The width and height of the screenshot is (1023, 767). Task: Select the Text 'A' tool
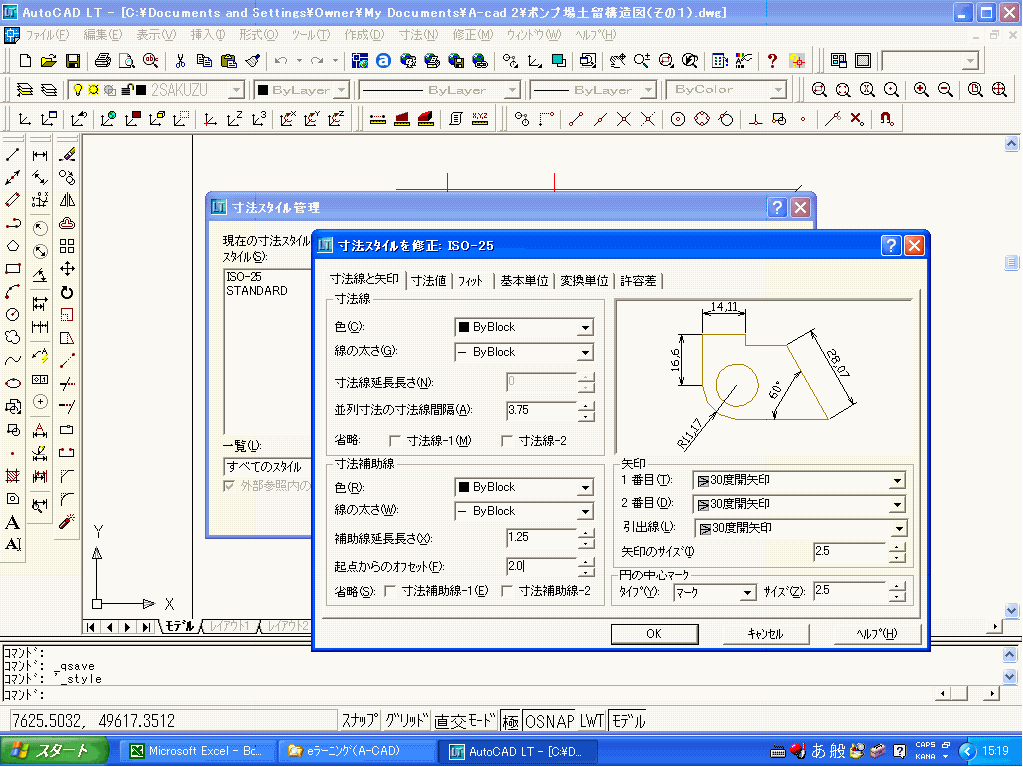click(x=12, y=522)
